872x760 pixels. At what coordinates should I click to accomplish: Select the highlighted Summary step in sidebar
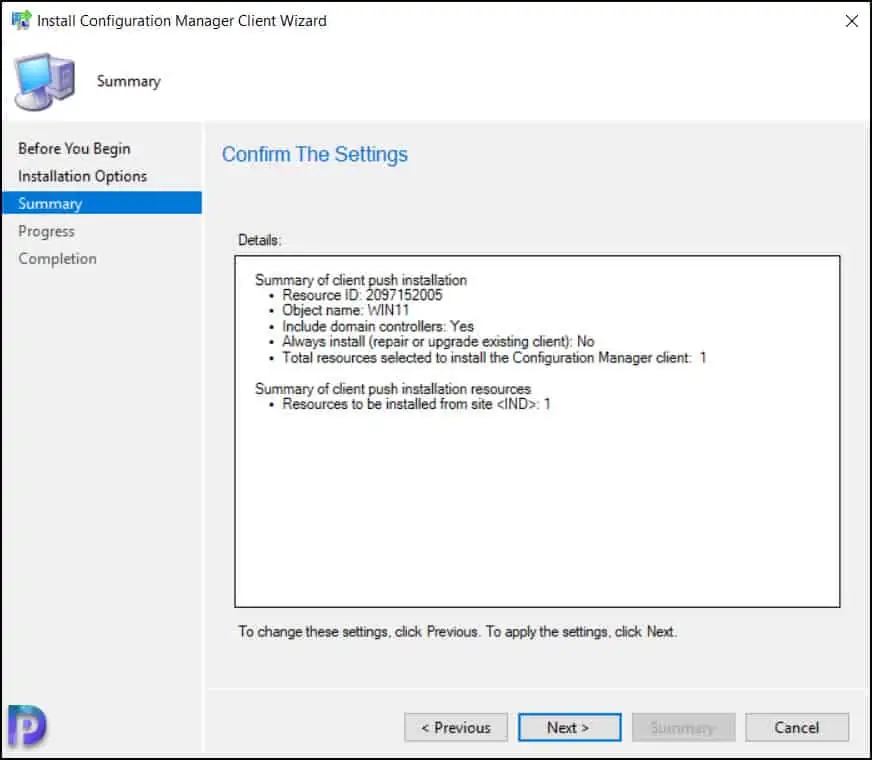(50, 203)
